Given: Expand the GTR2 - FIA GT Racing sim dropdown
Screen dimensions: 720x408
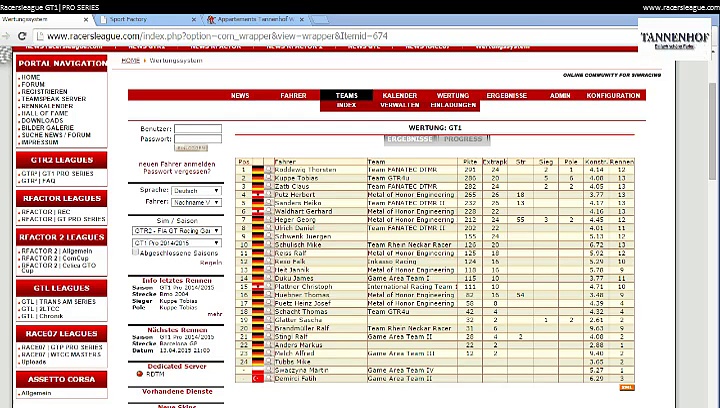Looking at the screenshot, I should 177,230.
